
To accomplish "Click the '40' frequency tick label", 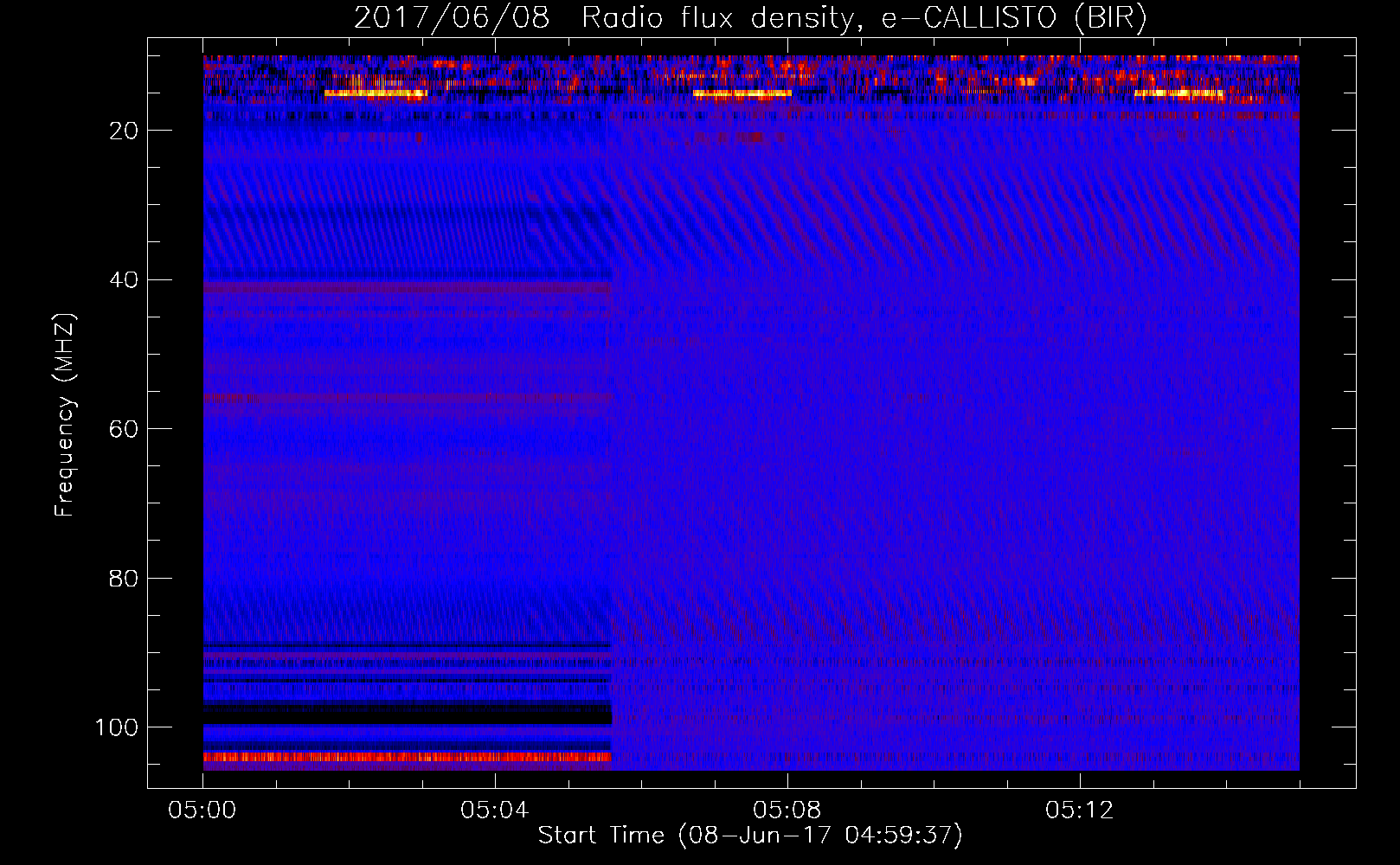I will 125,280.
